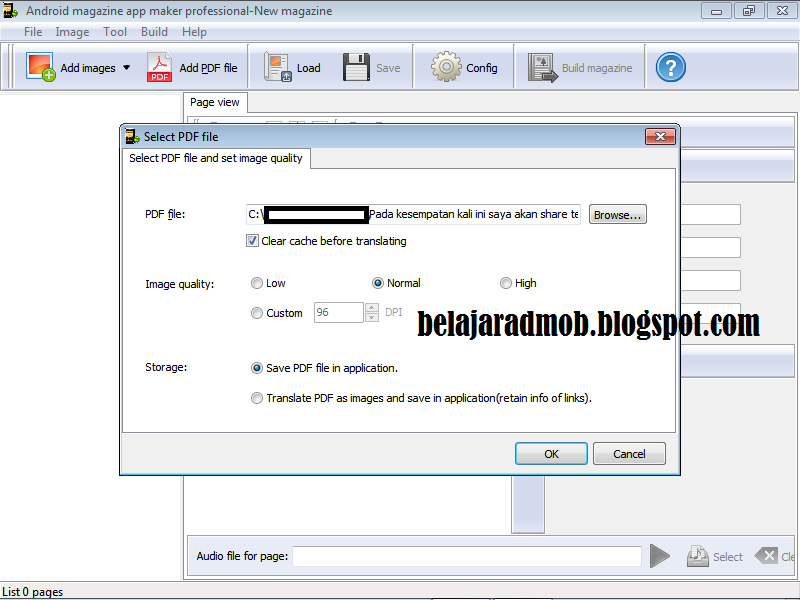The height and width of the screenshot is (600, 800).
Task: Open the blue Help question mark icon
Action: pos(670,67)
